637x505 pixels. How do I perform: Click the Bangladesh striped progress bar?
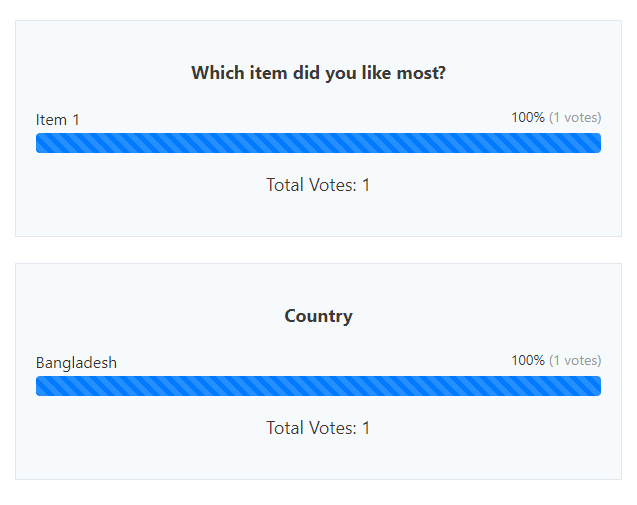pos(318,386)
